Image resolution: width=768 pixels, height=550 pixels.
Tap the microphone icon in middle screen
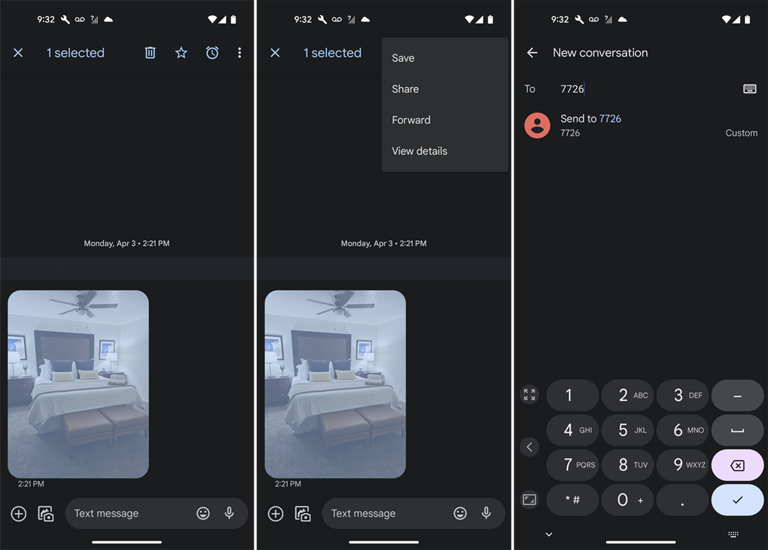486,513
